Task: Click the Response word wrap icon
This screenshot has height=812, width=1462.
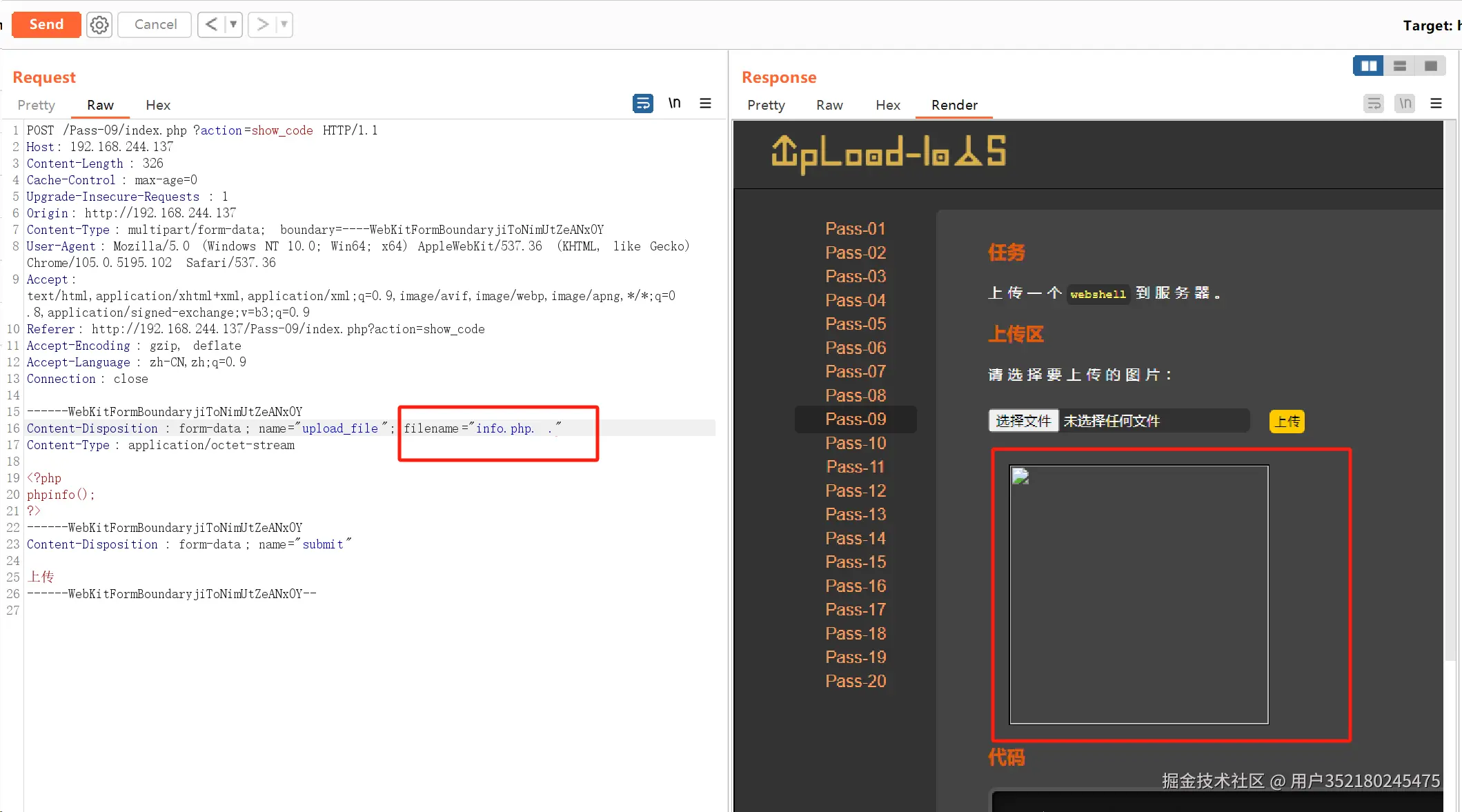Action: [1374, 103]
